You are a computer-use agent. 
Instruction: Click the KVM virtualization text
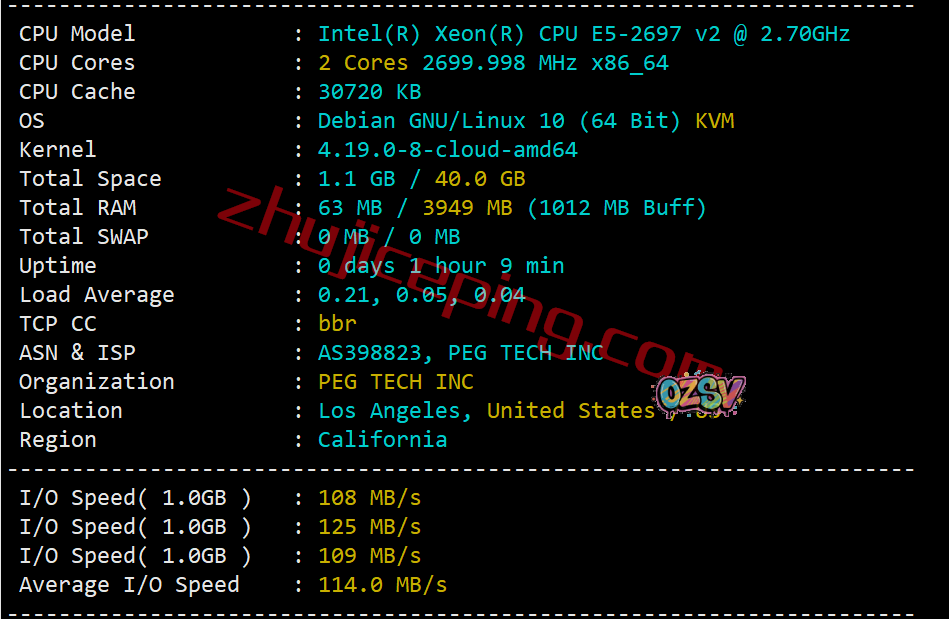coord(714,121)
